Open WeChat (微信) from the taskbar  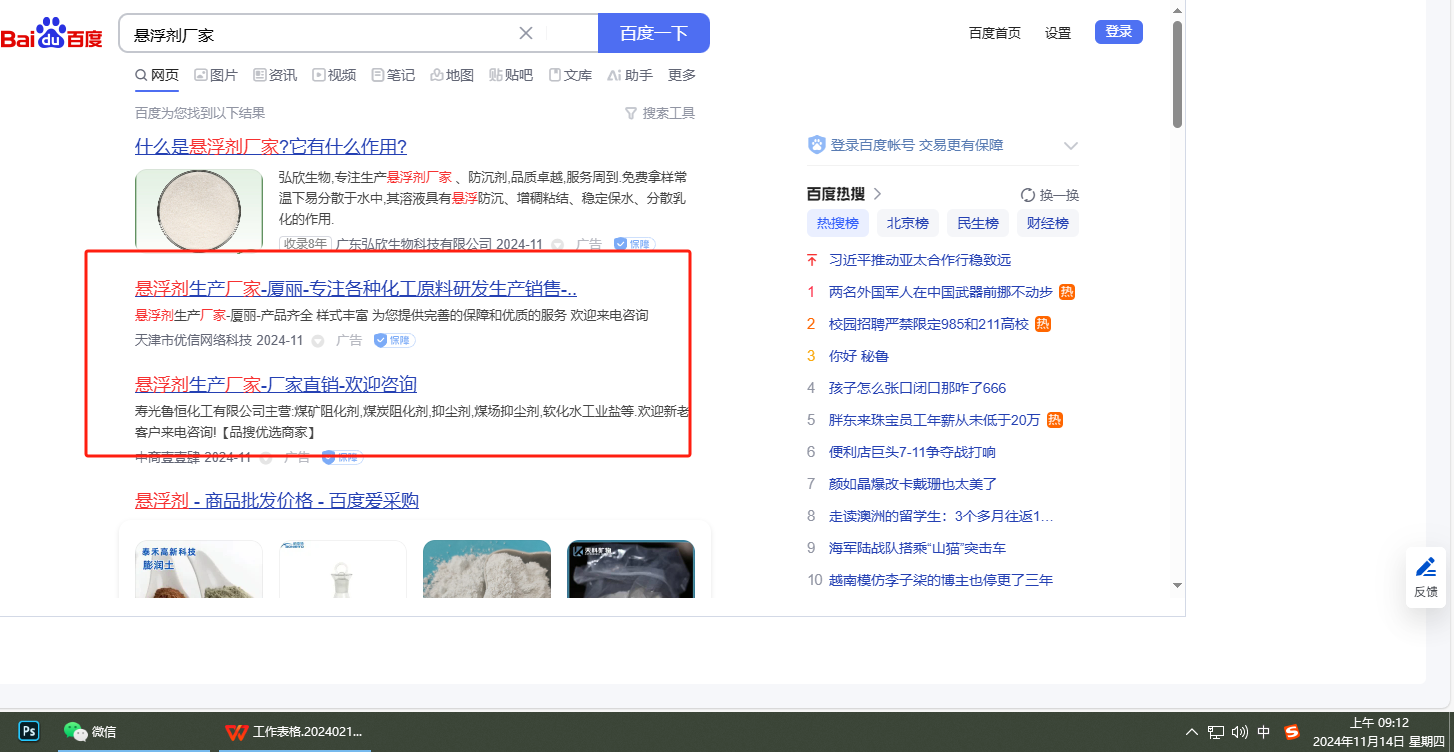[x=91, y=731]
